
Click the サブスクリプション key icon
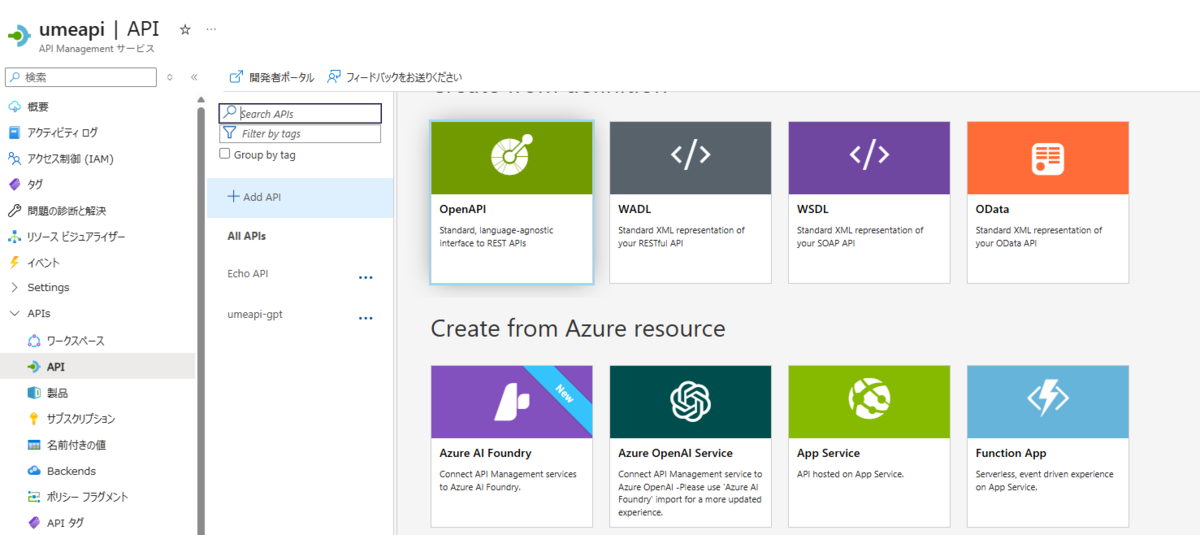34,419
